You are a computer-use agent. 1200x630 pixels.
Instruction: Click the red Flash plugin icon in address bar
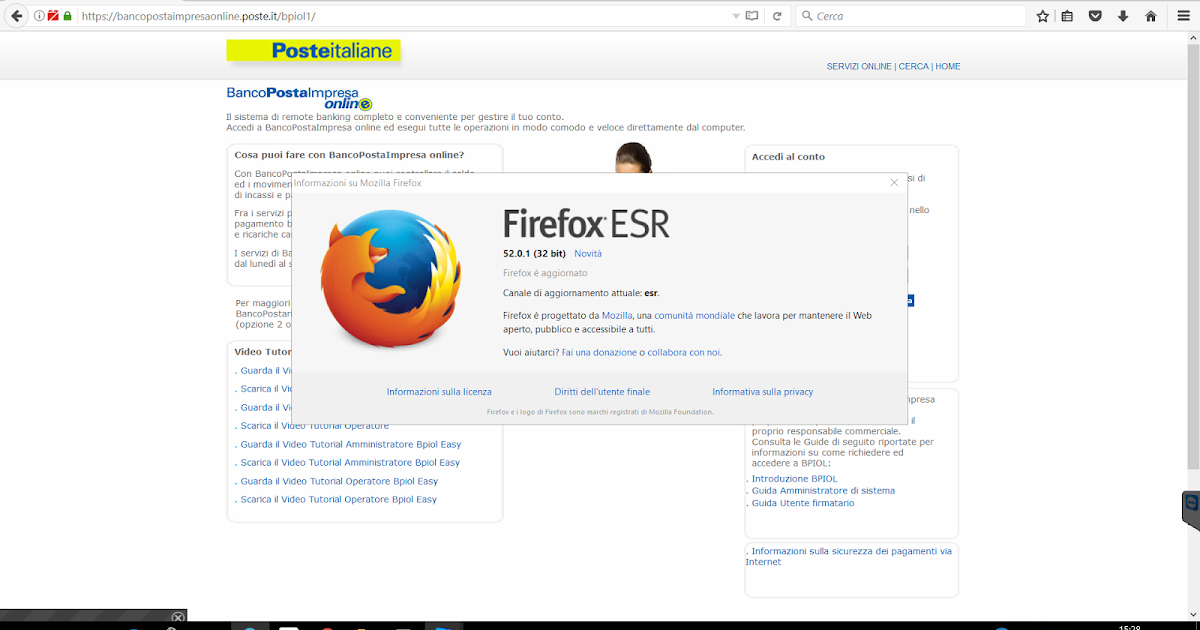click(53, 16)
